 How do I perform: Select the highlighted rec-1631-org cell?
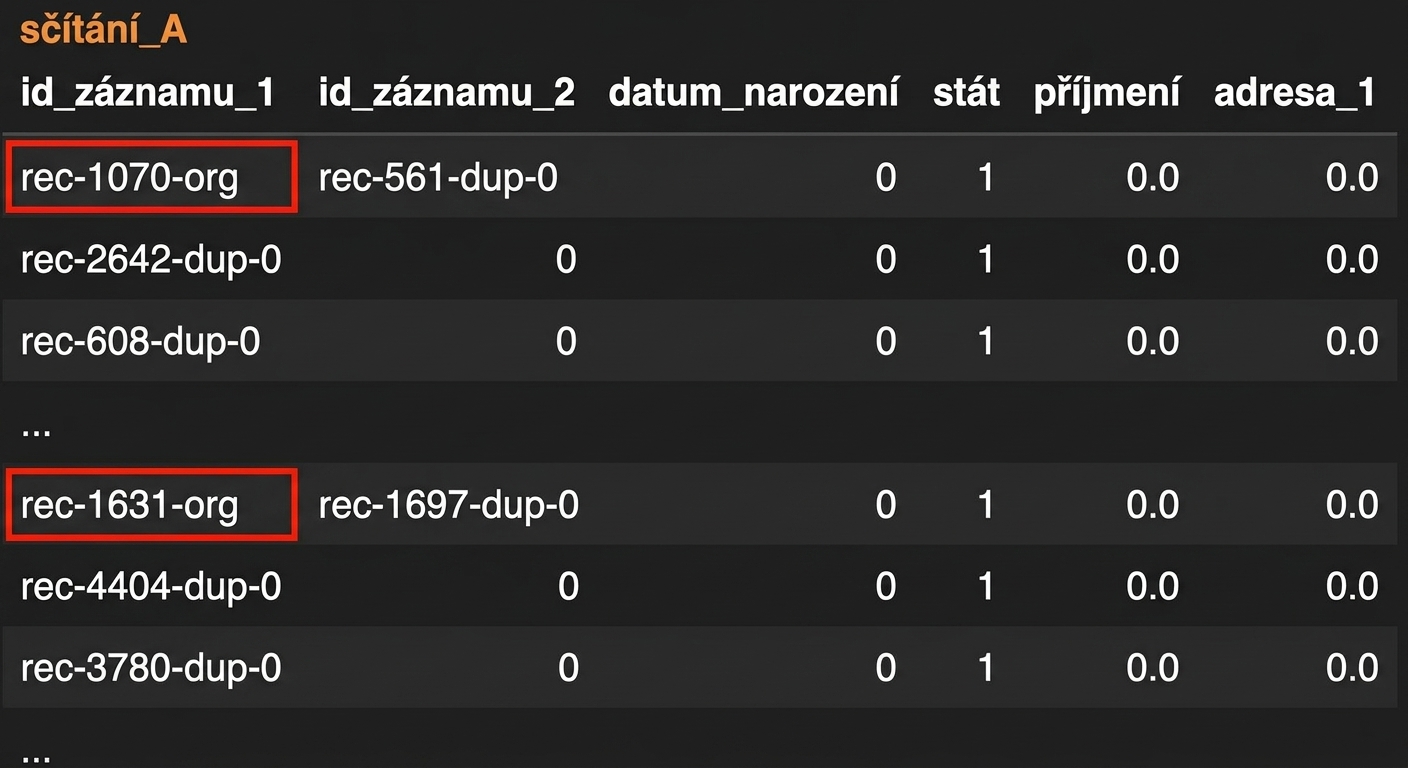click(152, 505)
